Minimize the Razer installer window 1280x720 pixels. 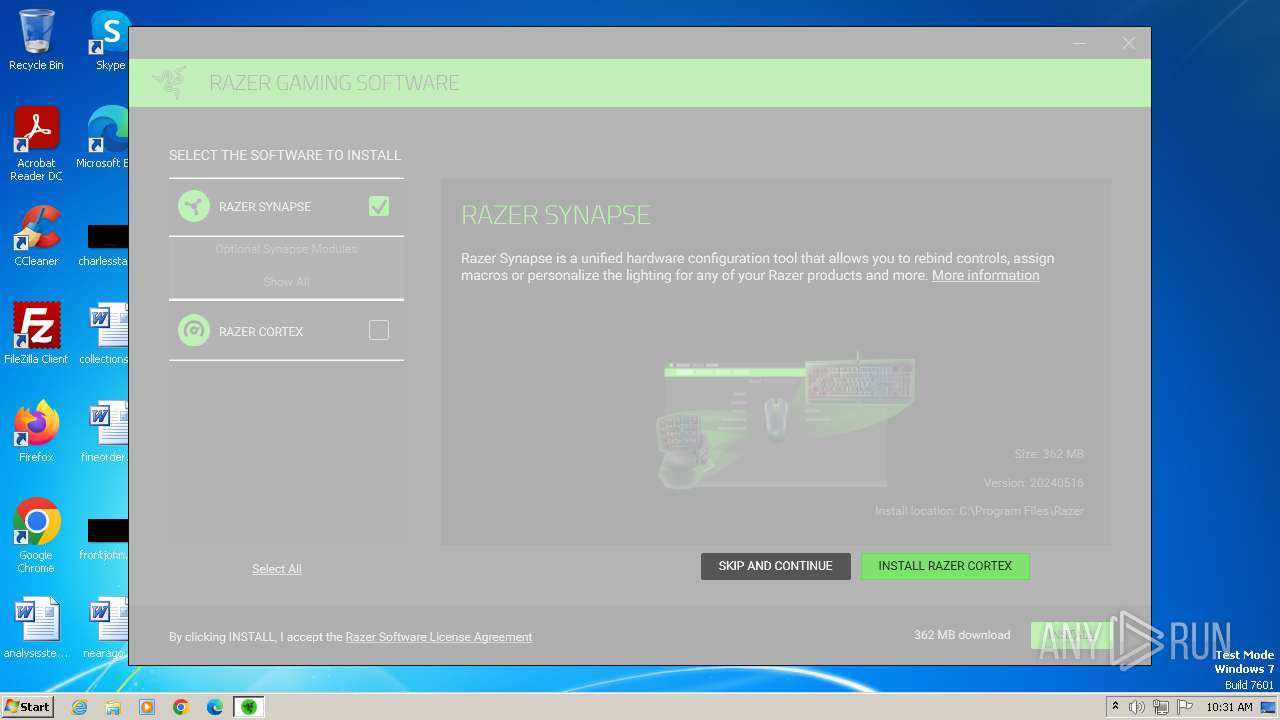1079,43
